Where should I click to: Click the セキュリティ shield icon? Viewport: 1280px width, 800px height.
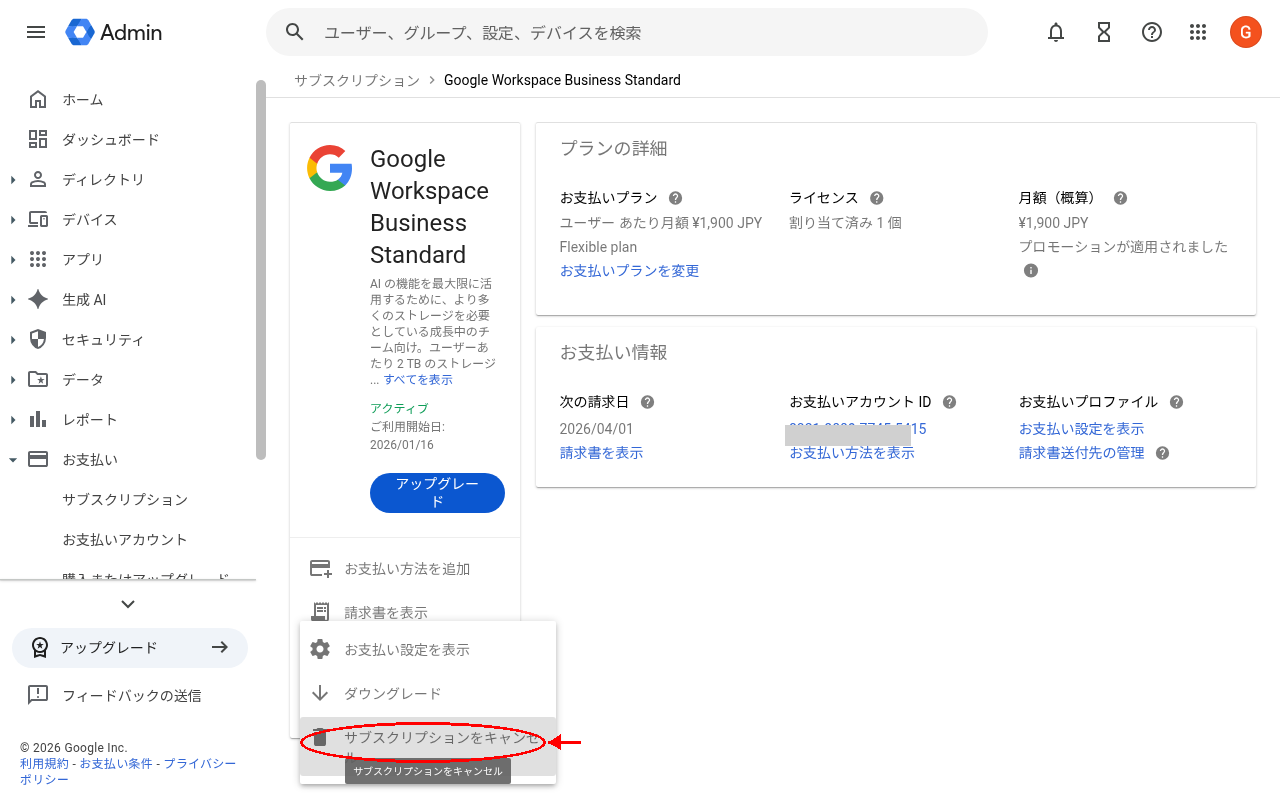[x=40, y=339]
